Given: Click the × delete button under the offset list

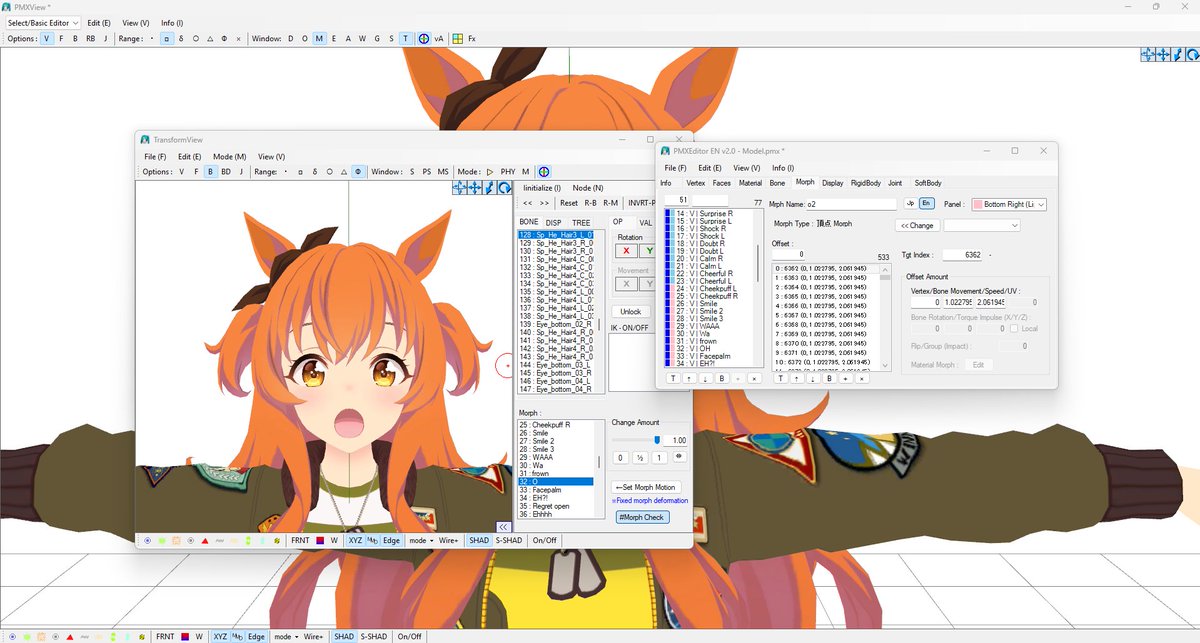Looking at the screenshot, I should 861,378.
